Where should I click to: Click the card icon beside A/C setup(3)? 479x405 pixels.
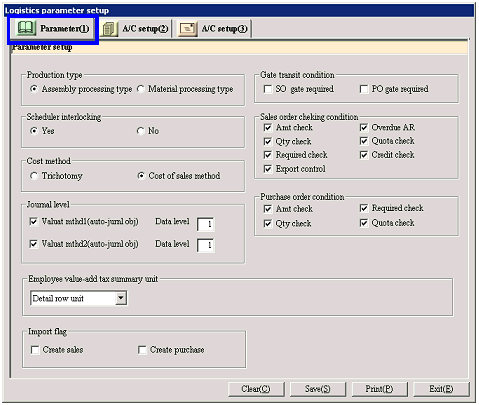[187, 29]
